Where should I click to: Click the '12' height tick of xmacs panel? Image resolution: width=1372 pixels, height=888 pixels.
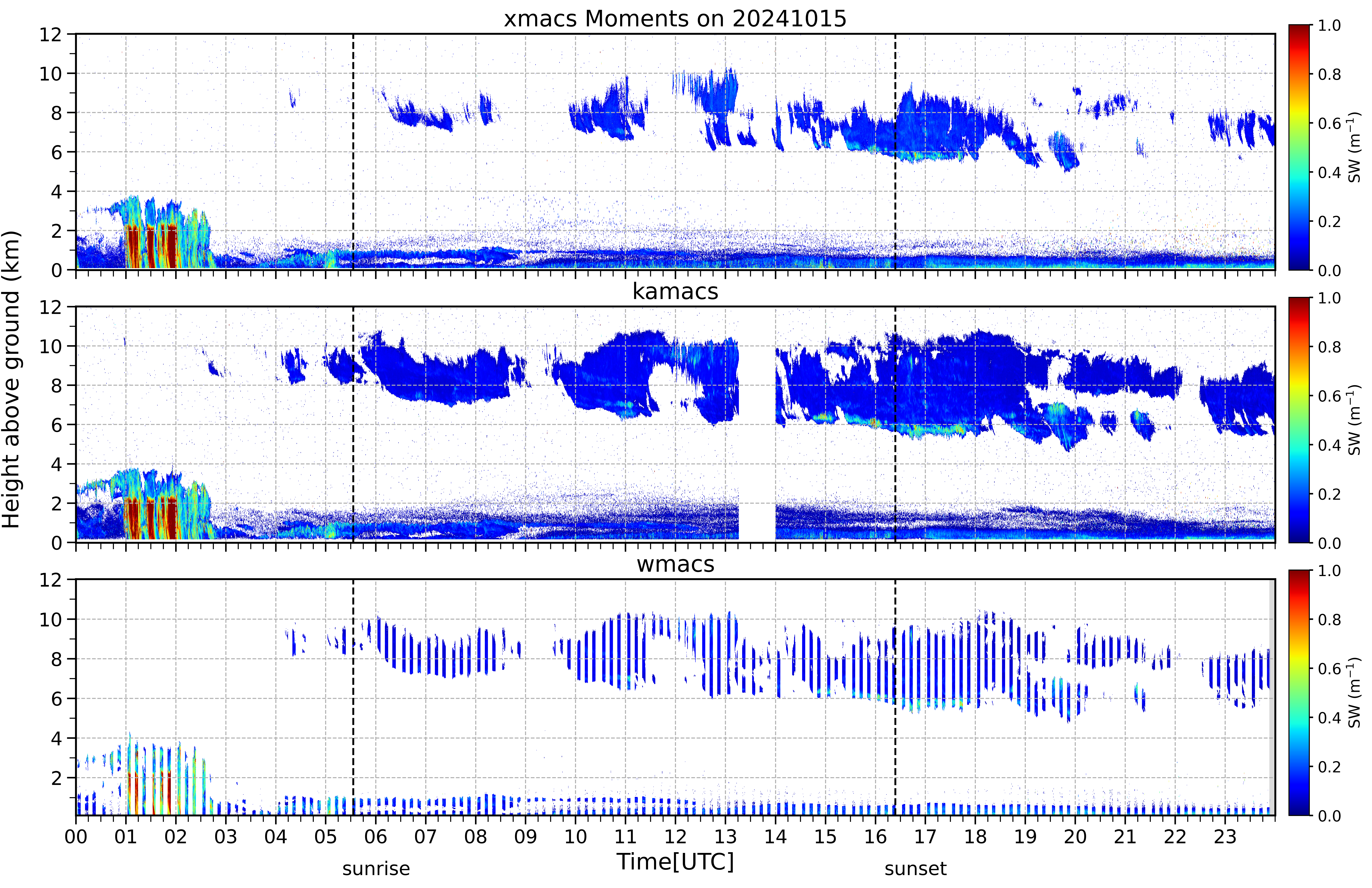[50, 35]
